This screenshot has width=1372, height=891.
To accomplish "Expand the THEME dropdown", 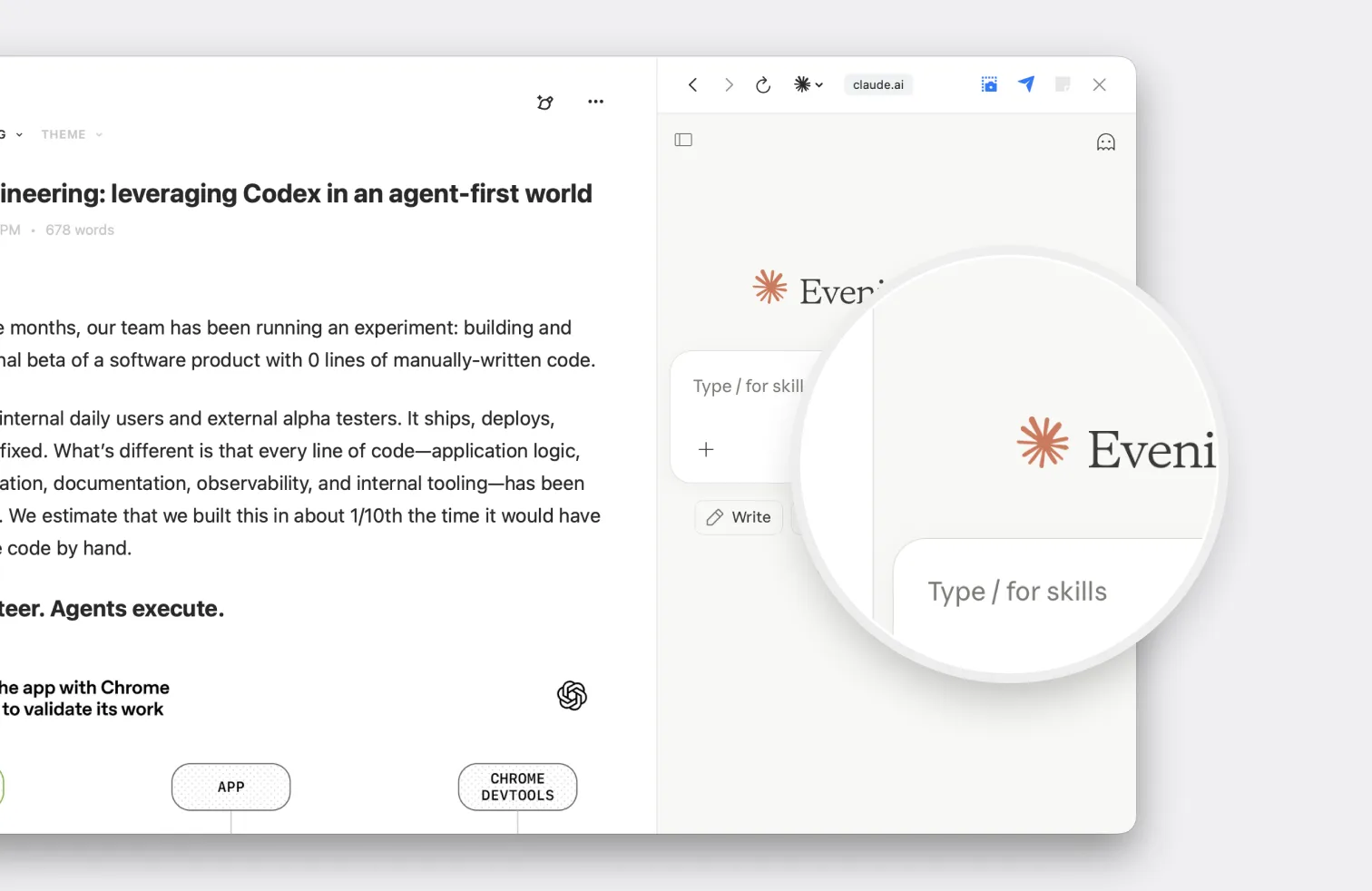I will click(72, 134).
